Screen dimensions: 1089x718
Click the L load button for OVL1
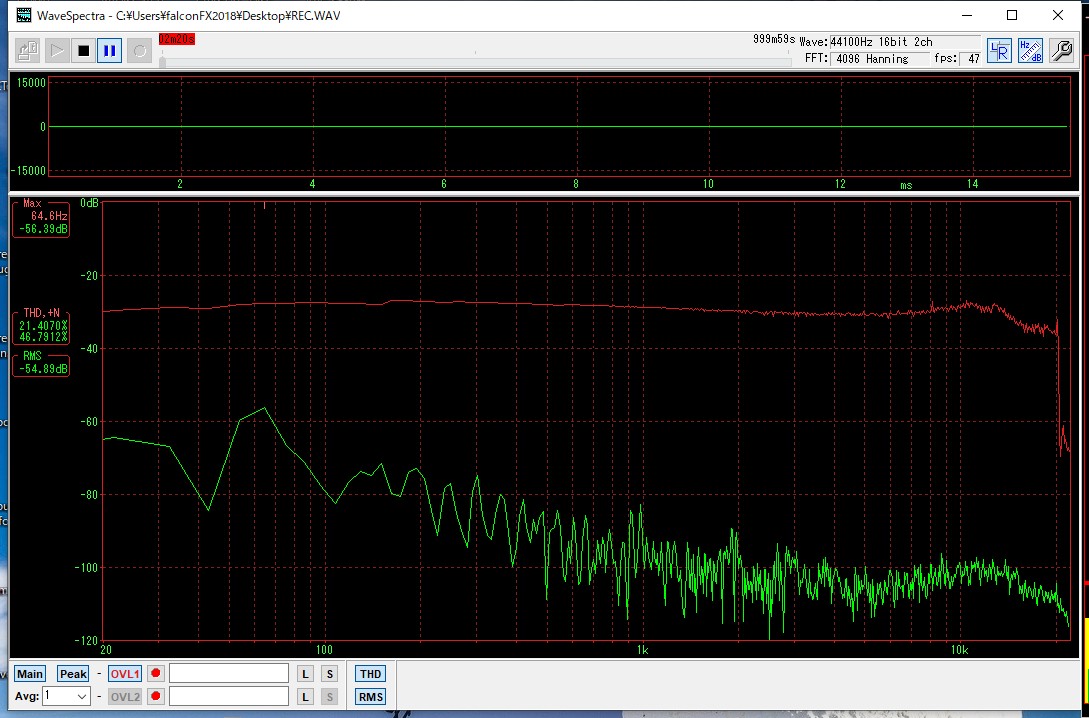[x=306, y=674]
